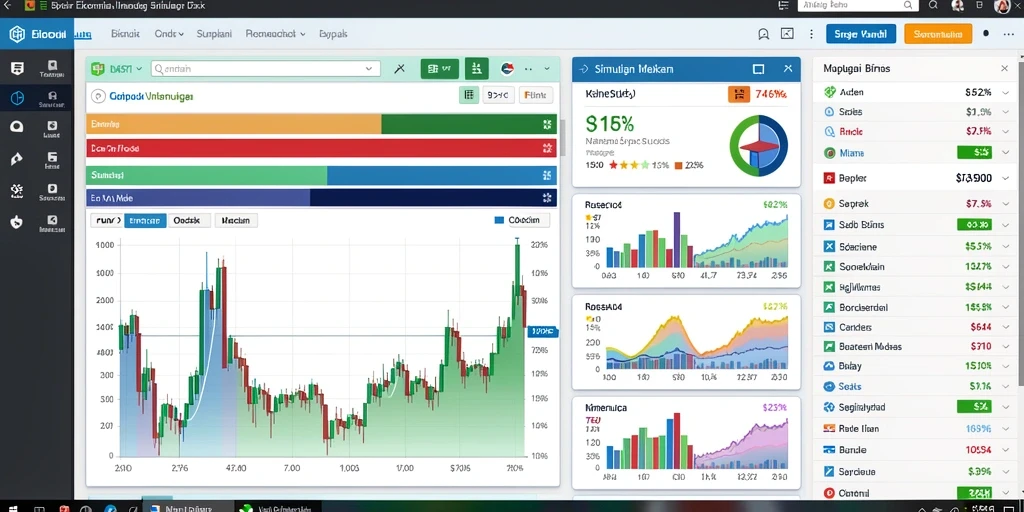Open the DASTI dropdown in chart toolbar
This screenshot has height=512, width=1024.
point(118,68)
